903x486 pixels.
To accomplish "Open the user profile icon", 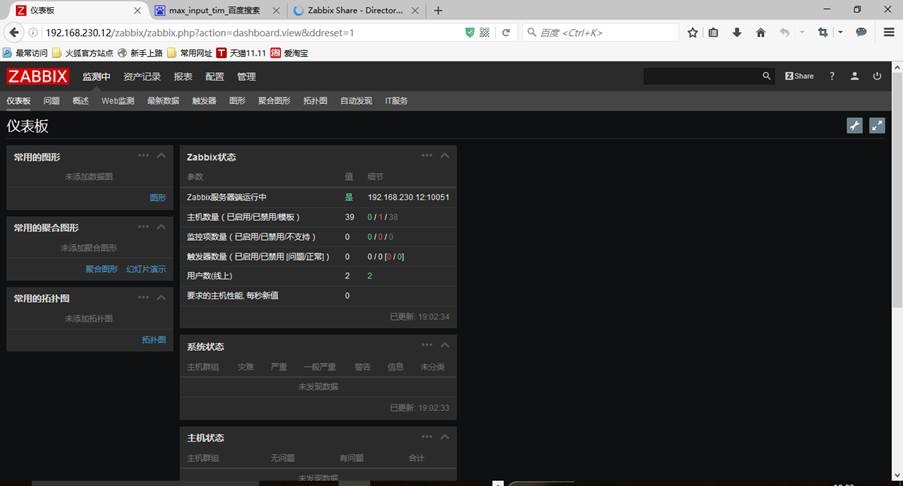I will point(855,76).
